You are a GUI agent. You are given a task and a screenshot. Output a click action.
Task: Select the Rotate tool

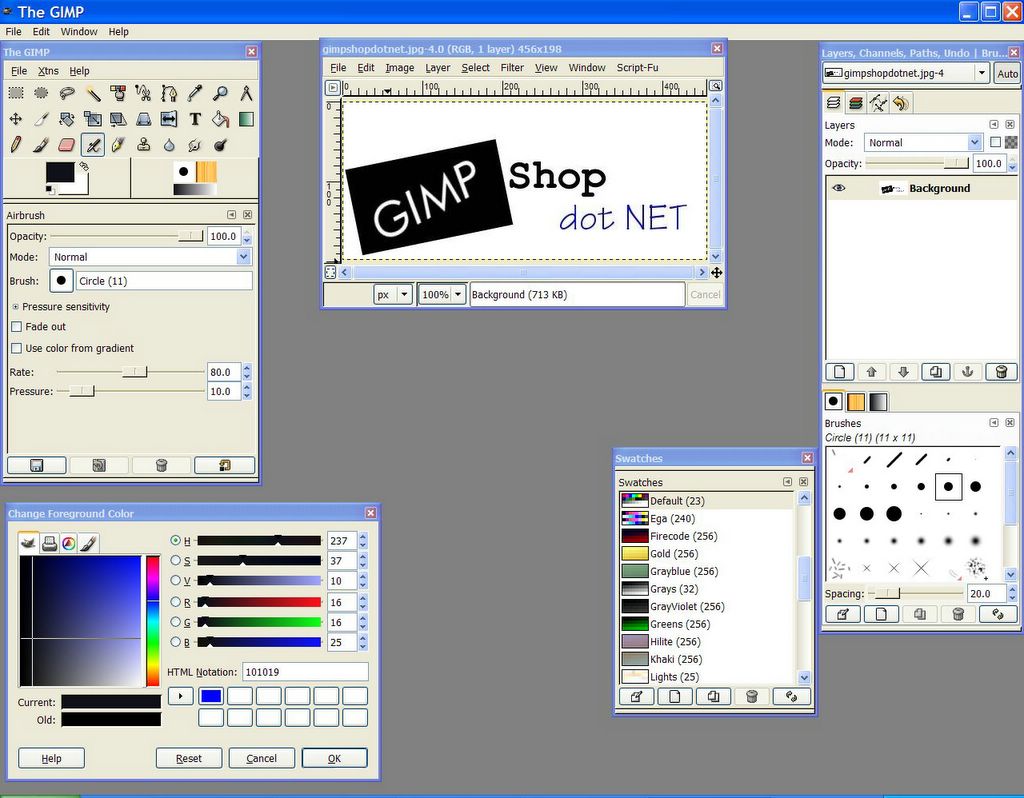tap(67, 119)
